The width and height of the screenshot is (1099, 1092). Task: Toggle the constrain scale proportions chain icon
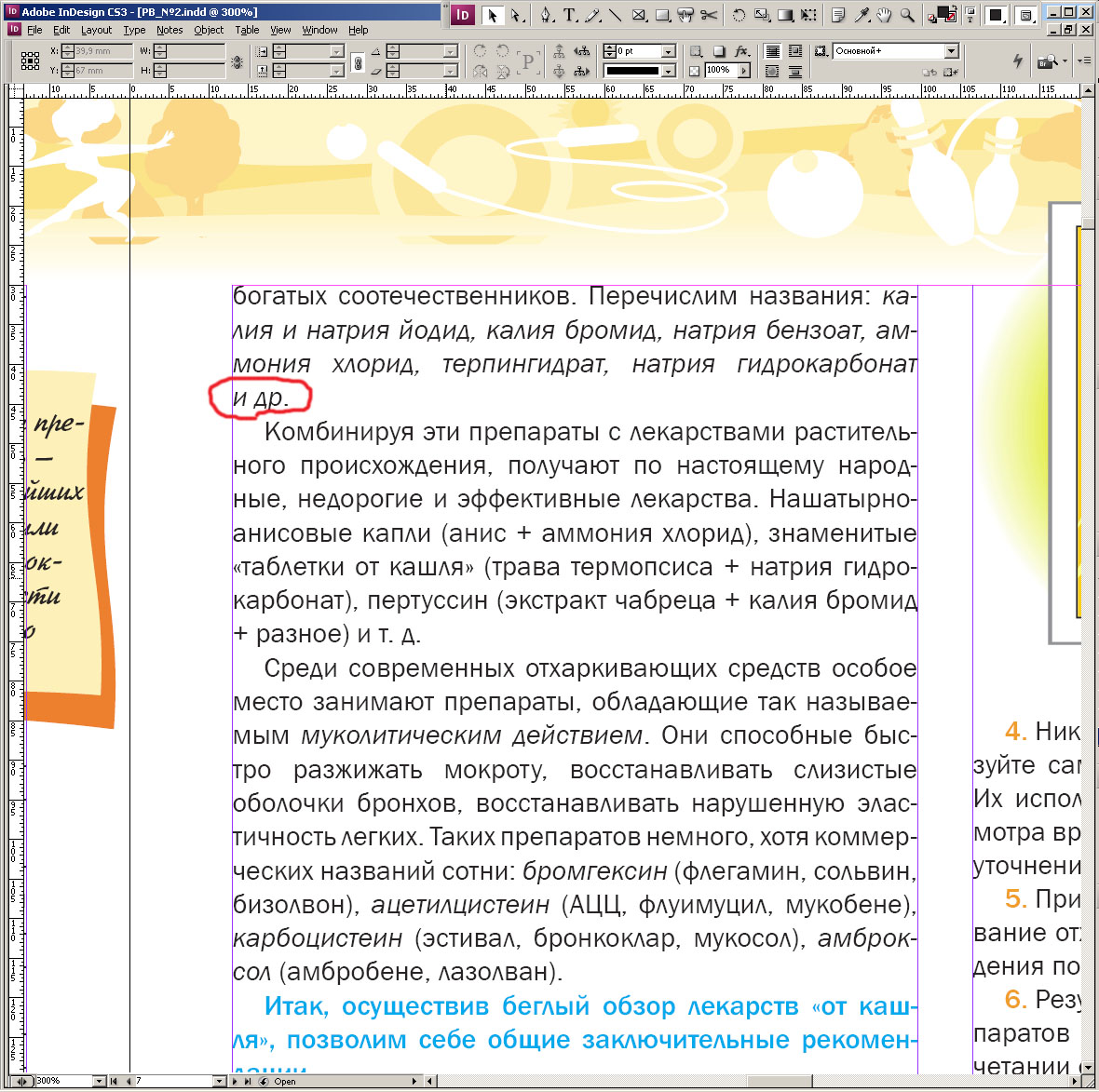[x=358, y=61]
